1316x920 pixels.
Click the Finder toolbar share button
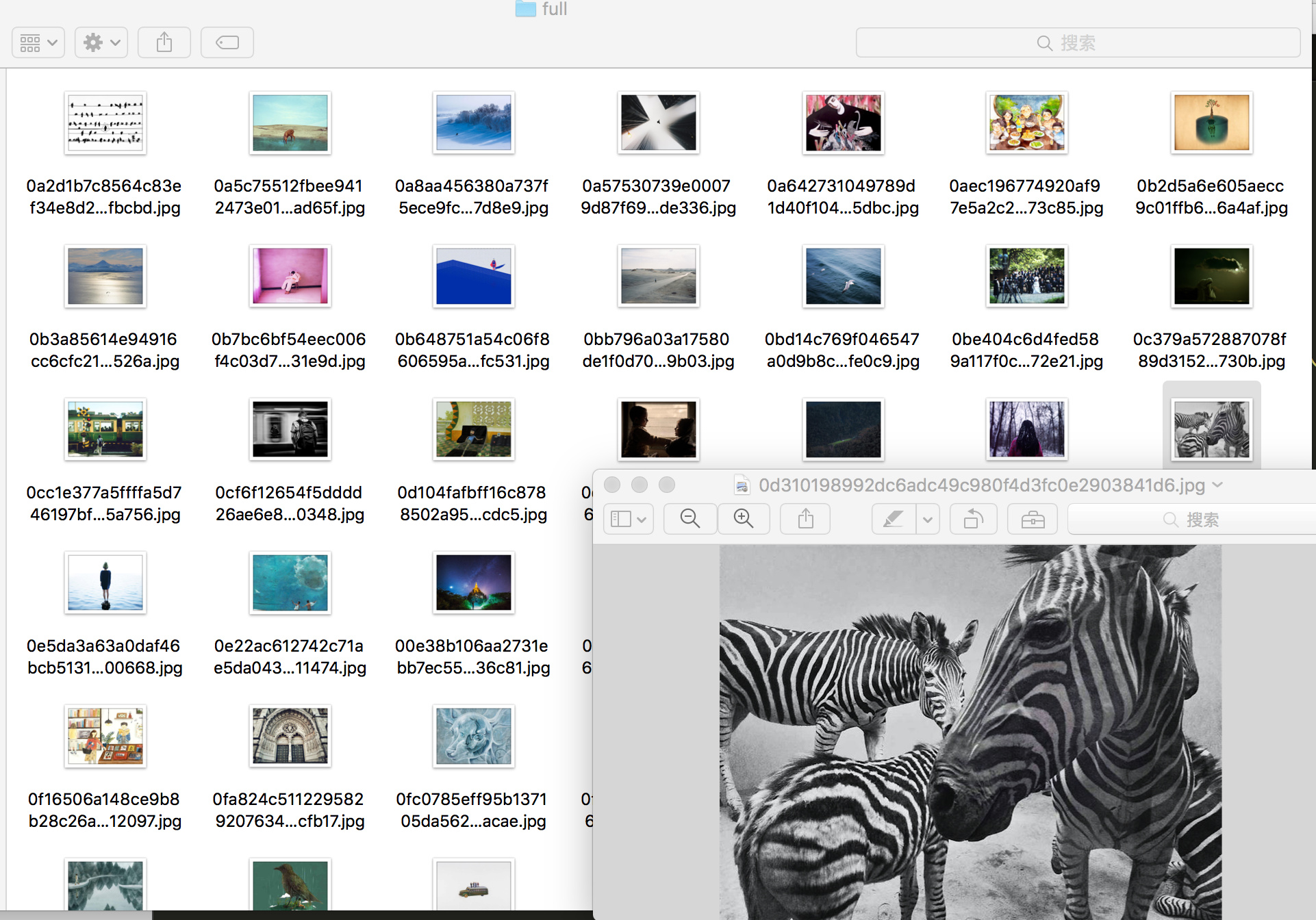click(x=164, y=42)
